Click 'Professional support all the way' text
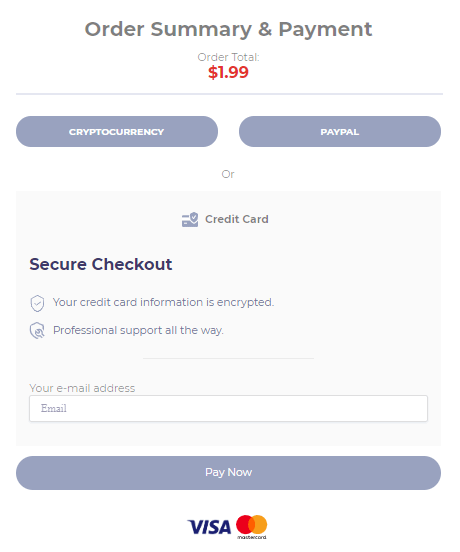460x552 pixels. click(x=138, y=331)
